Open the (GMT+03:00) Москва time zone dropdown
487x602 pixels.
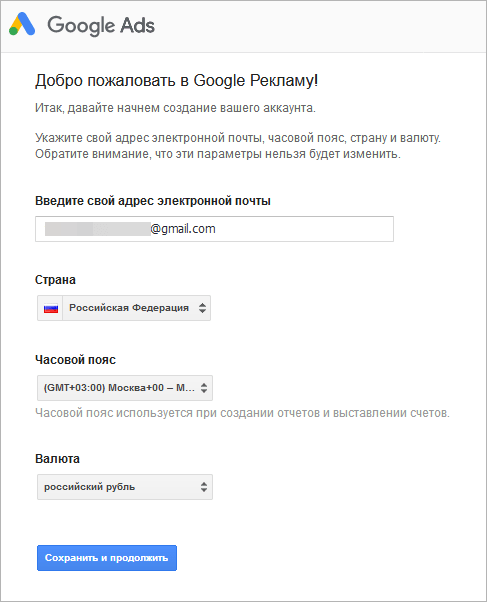tap(125, 388)
